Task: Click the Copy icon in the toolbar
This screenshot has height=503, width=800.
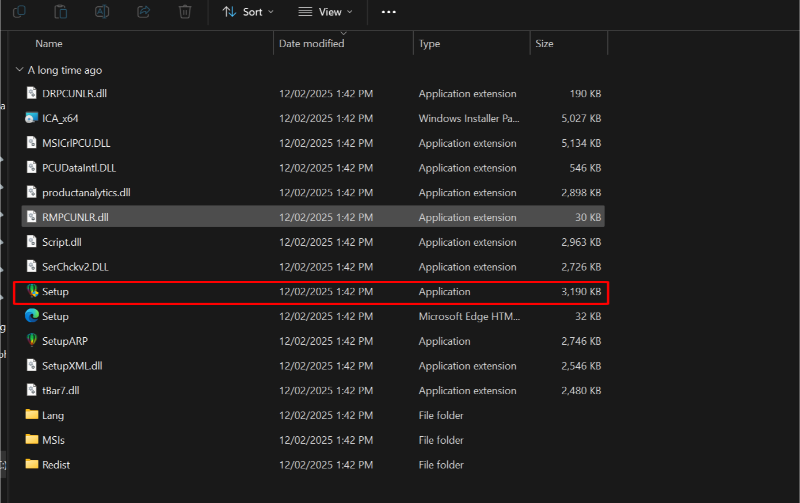Action: (x=19, y=11)
